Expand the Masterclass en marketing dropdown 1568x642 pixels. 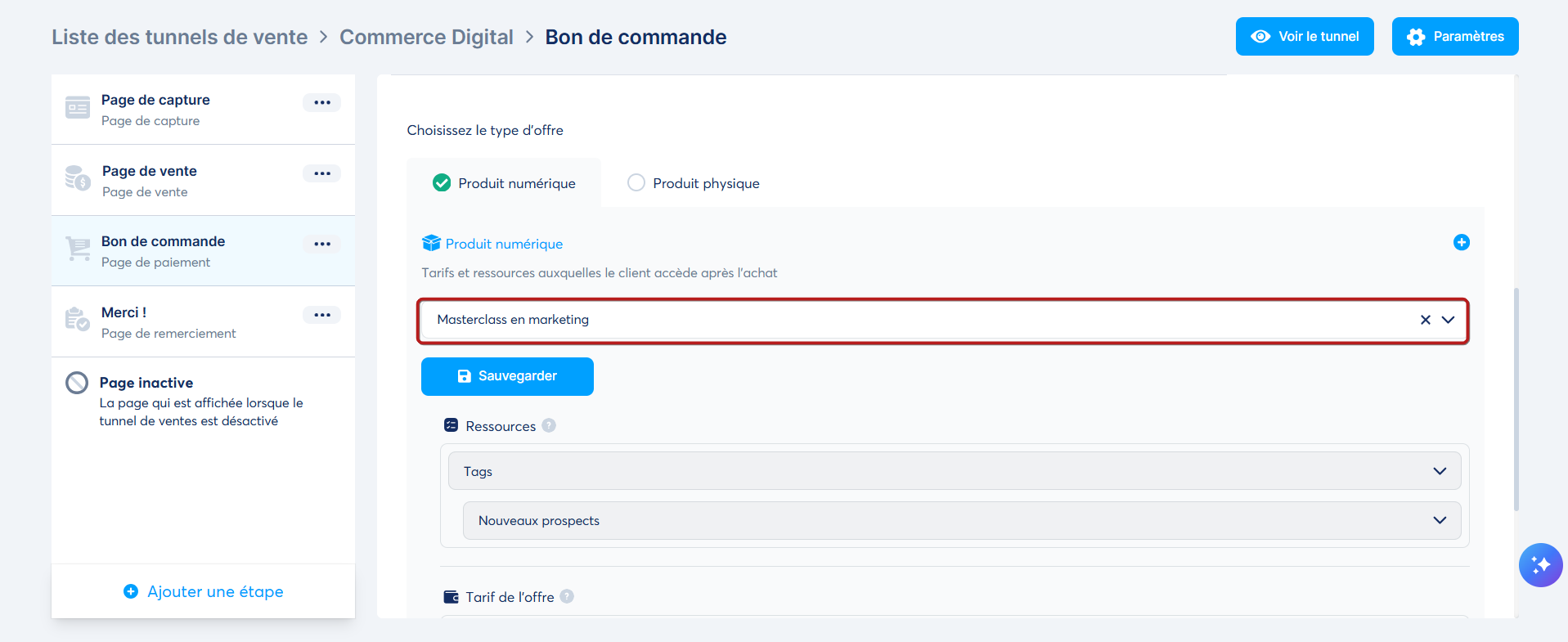coord(1448,320)
